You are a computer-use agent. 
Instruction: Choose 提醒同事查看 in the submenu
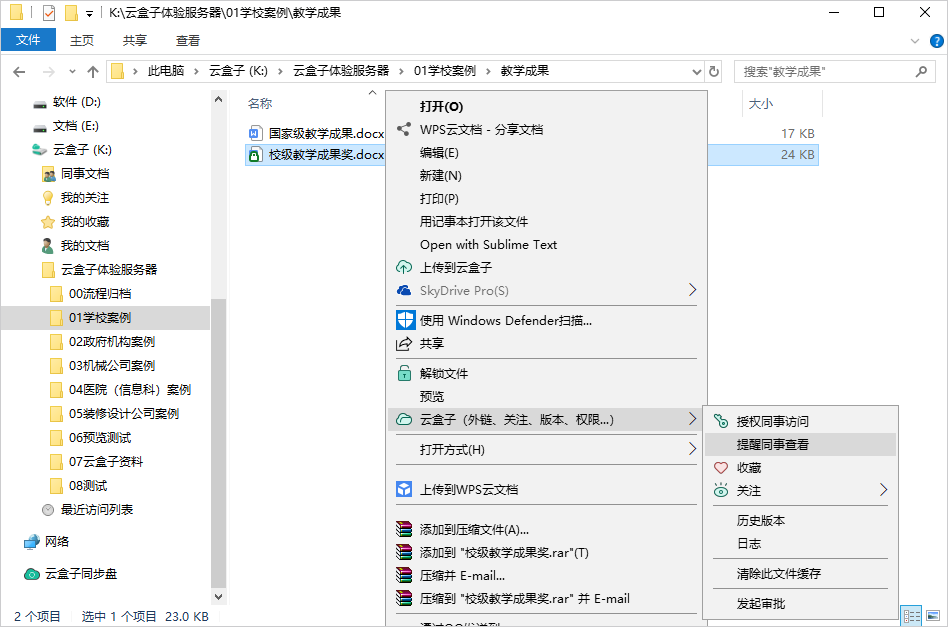(800, 444)
